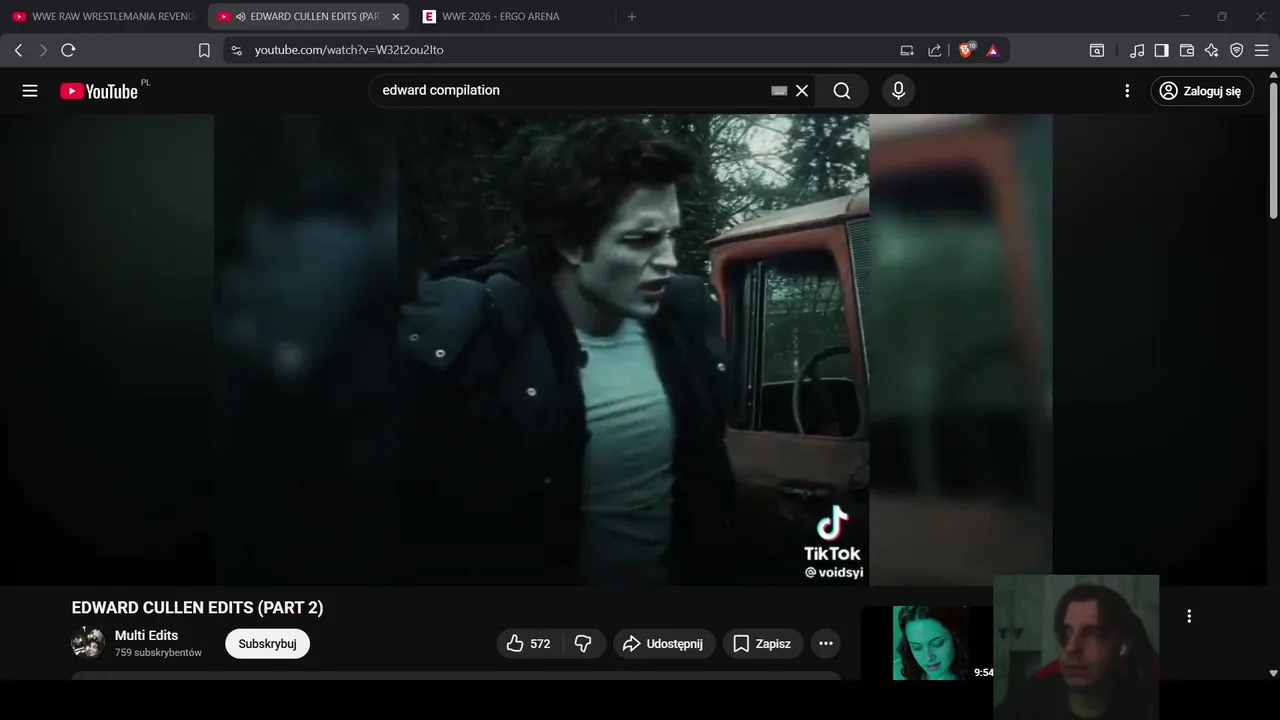Click the '759 subskrybentów' subscriber count

point(158,653)
